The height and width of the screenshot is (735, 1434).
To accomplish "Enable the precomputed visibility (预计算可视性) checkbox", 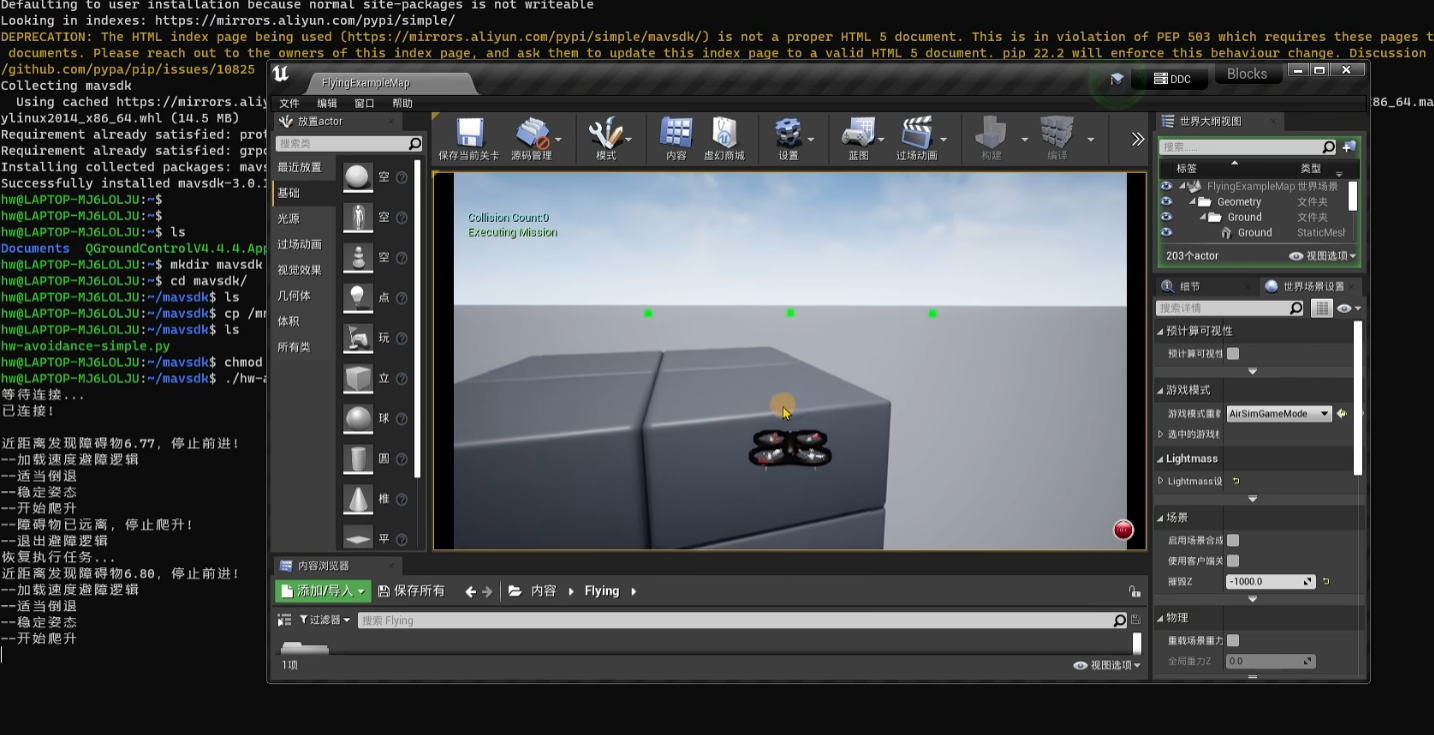I will 1233,353.
